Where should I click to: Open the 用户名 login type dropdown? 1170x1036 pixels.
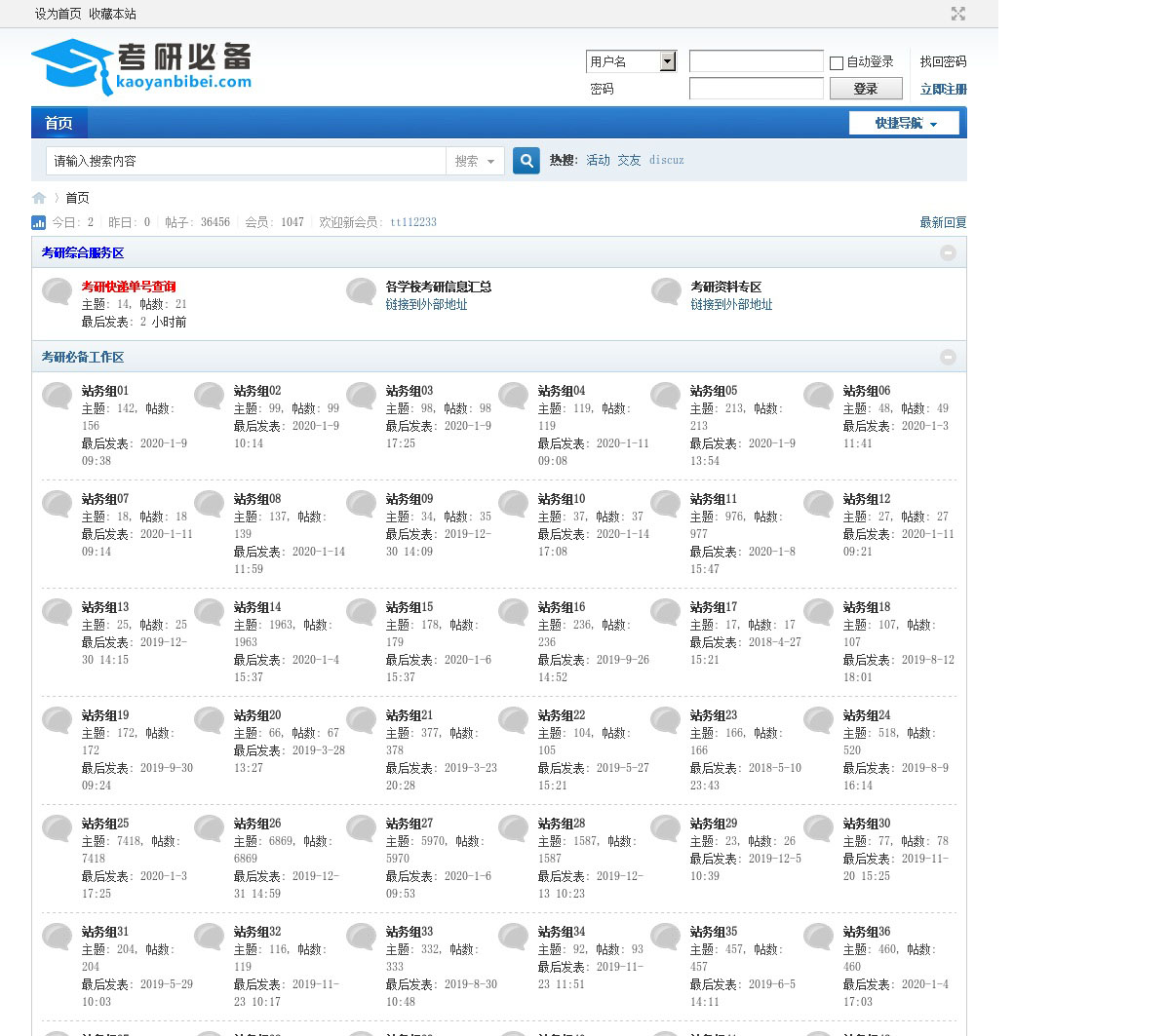click(667, 61)
